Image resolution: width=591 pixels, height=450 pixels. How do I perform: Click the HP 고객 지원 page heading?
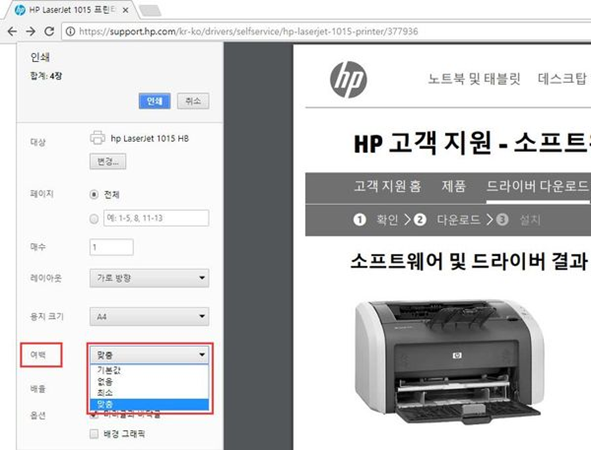click(x=473, y=144)
